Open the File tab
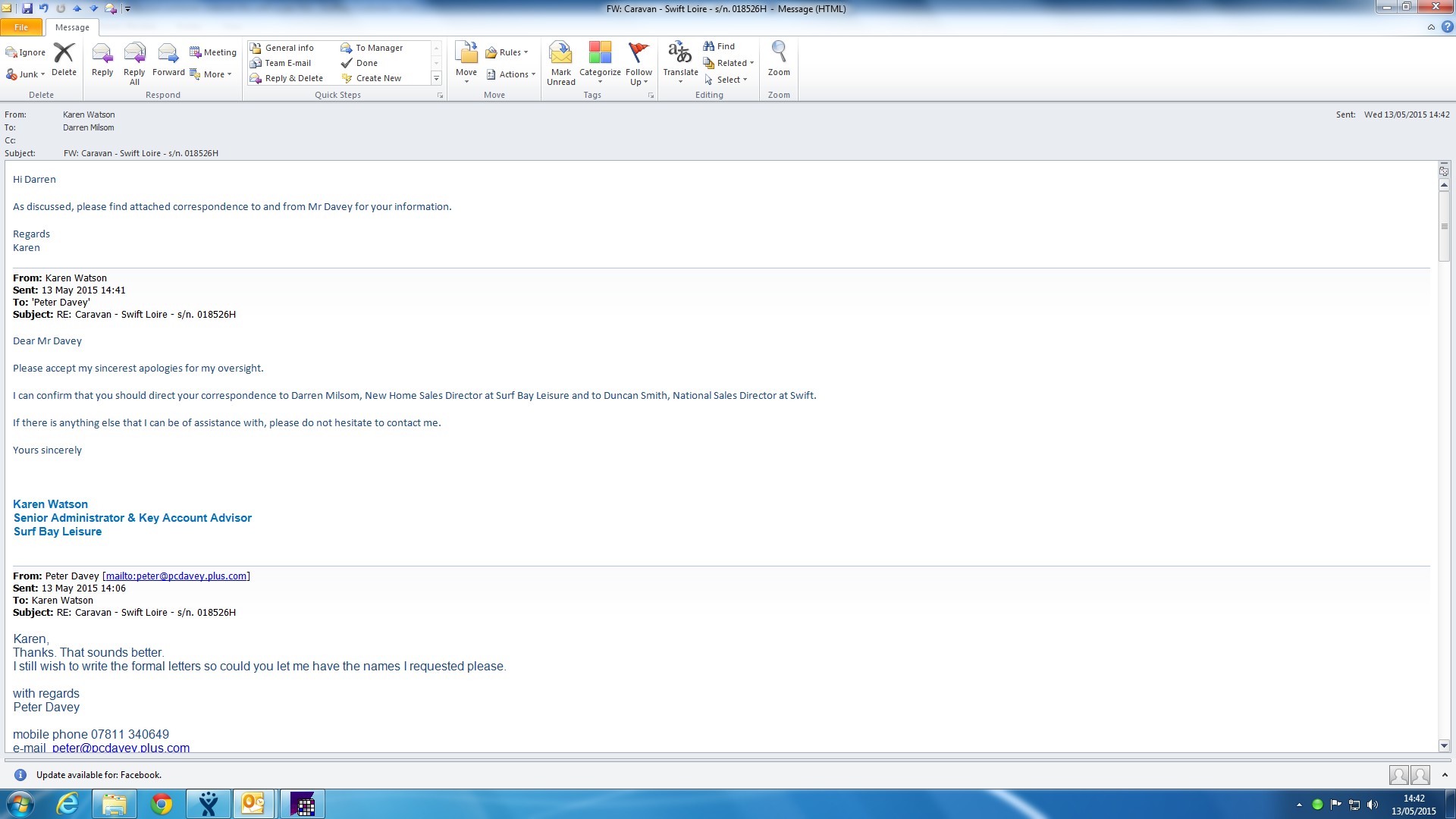This screenshot has height=819, width=1456. pos(21,27)
